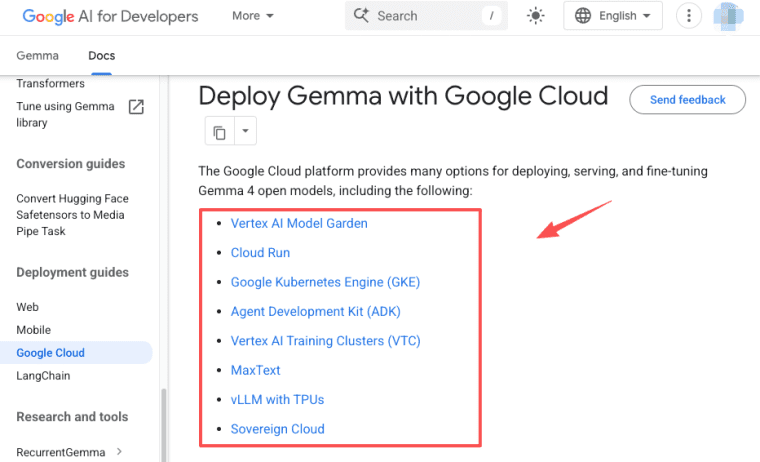The height and width of the screenshot is (462, 760).
Task: Click the search sparkle magnifier icon
Action: point(361,16)
